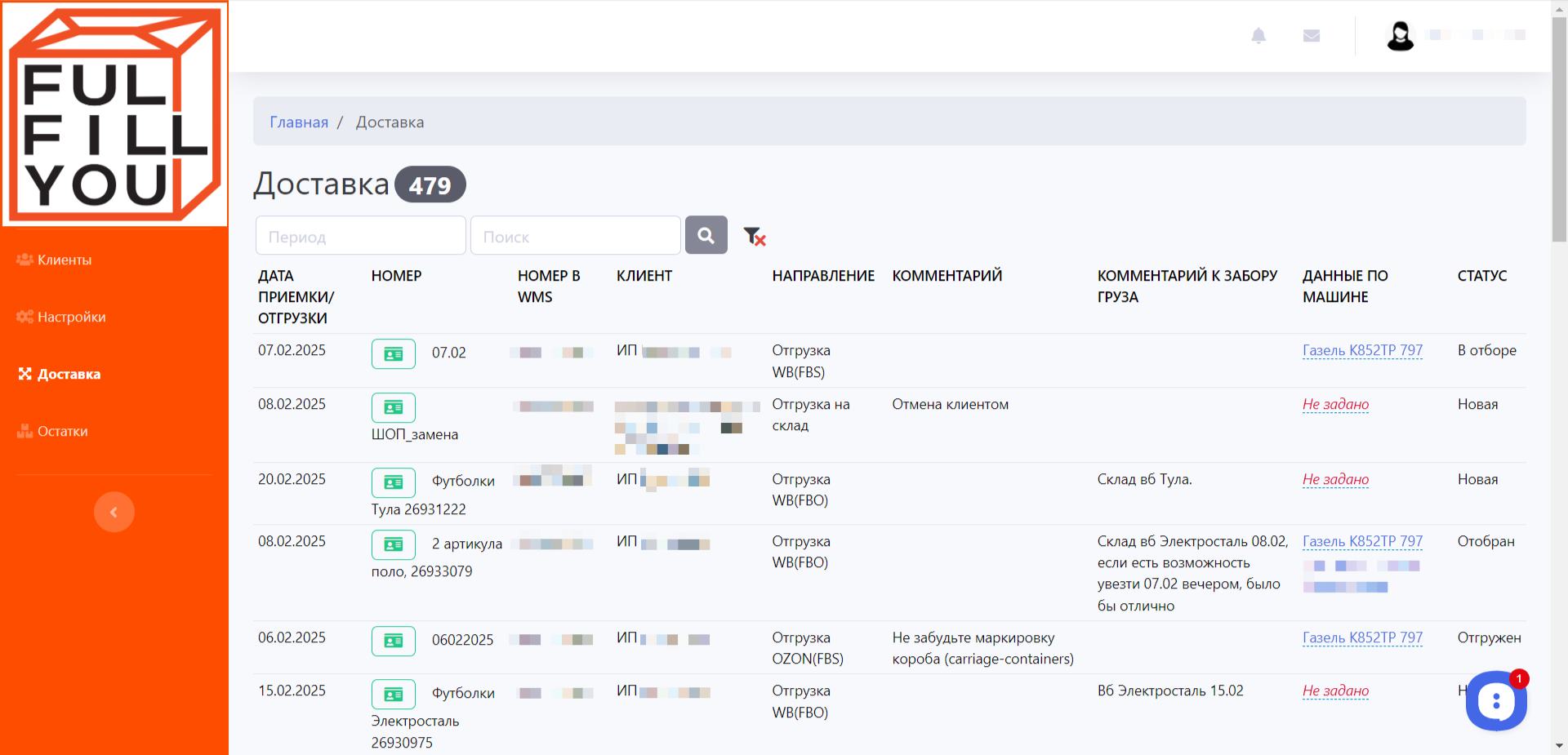Clear filters with the funnel icon
The height and width of the screenshot is (755, 1568).
pos(755,237)
